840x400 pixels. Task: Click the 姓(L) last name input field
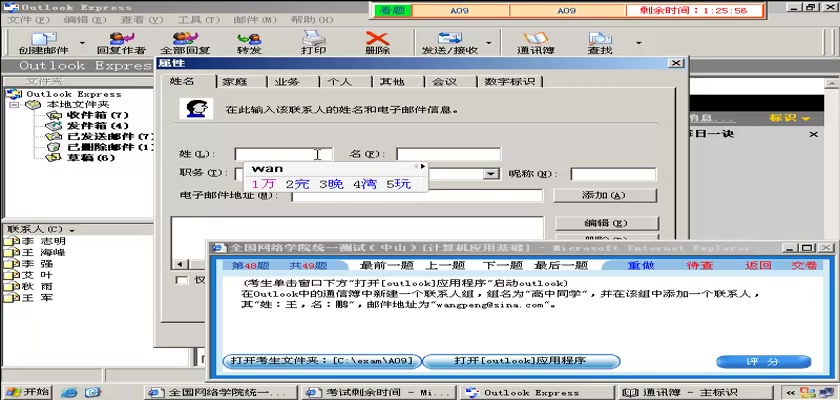click(x=283, y=154)
